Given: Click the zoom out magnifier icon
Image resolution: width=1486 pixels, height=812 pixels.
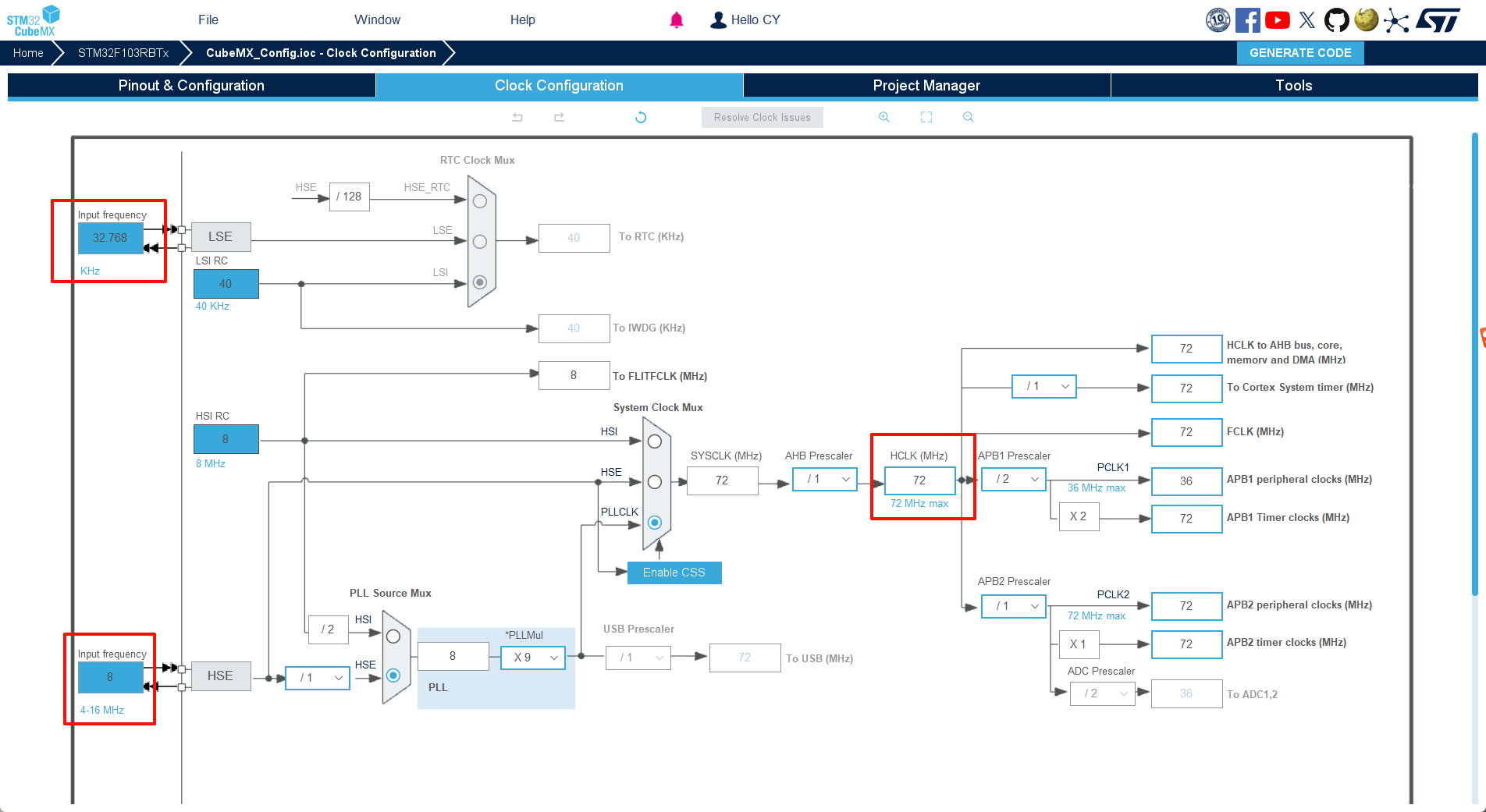Looking at the screenshot, I should click(x=968, y=117).
